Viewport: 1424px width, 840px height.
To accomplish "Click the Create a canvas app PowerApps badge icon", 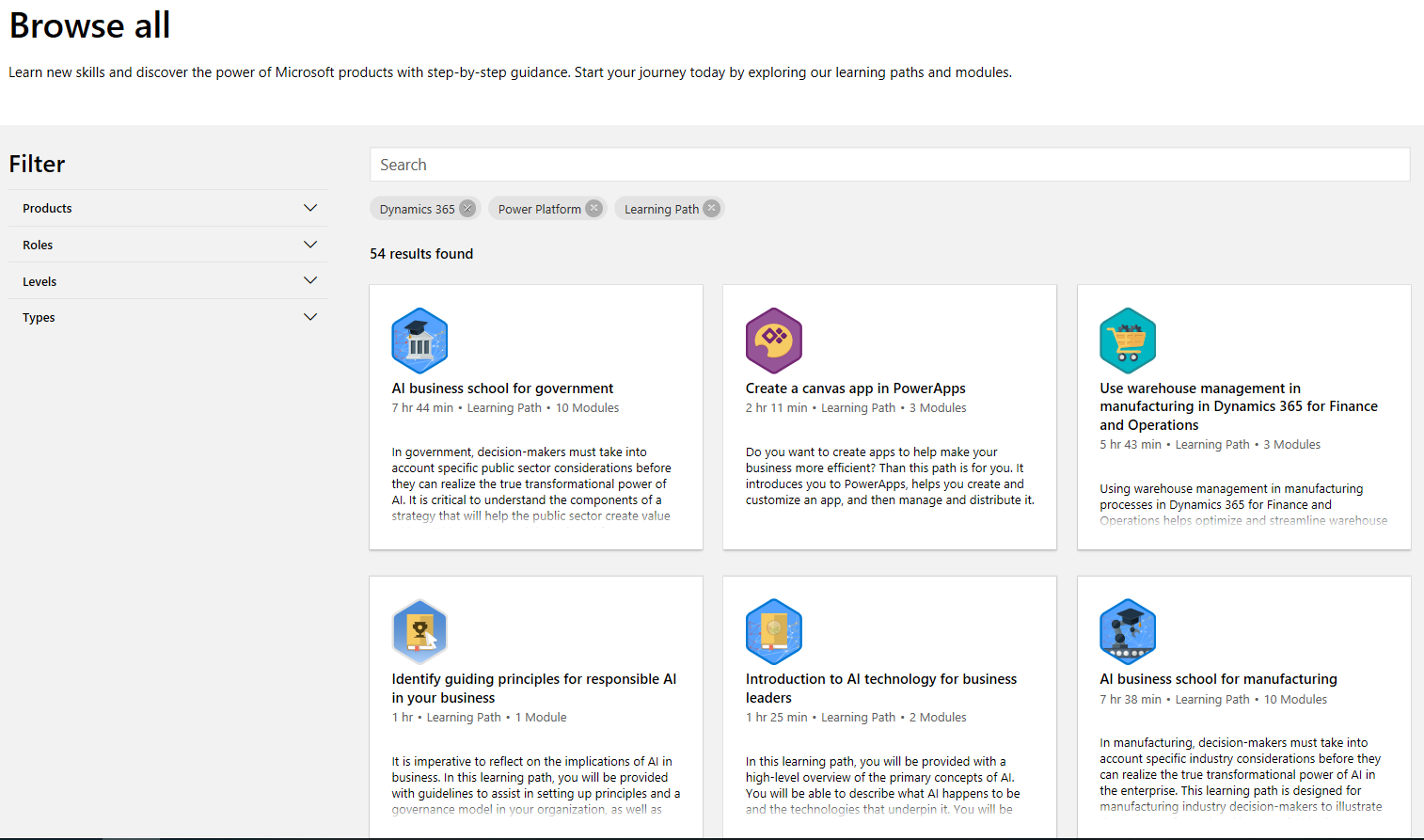I will [x=774, y=341].
